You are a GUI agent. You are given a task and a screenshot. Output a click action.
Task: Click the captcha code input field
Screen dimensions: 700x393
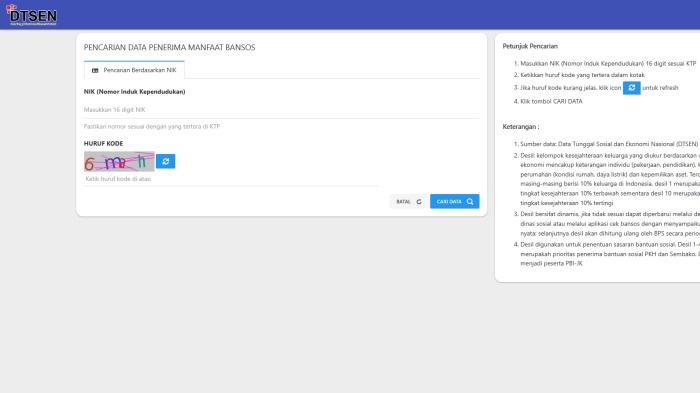[x=232, y=179]
